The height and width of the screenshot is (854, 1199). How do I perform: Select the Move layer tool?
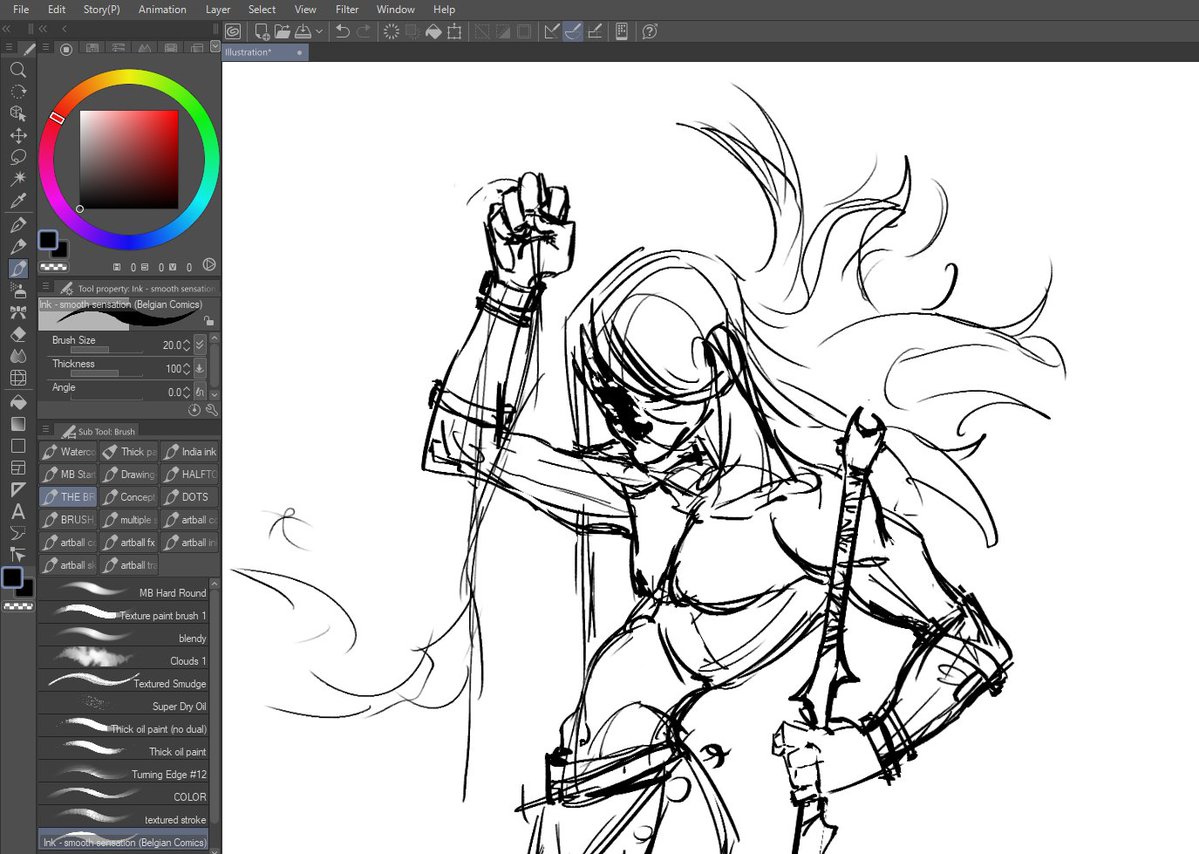tap(18, 136)
